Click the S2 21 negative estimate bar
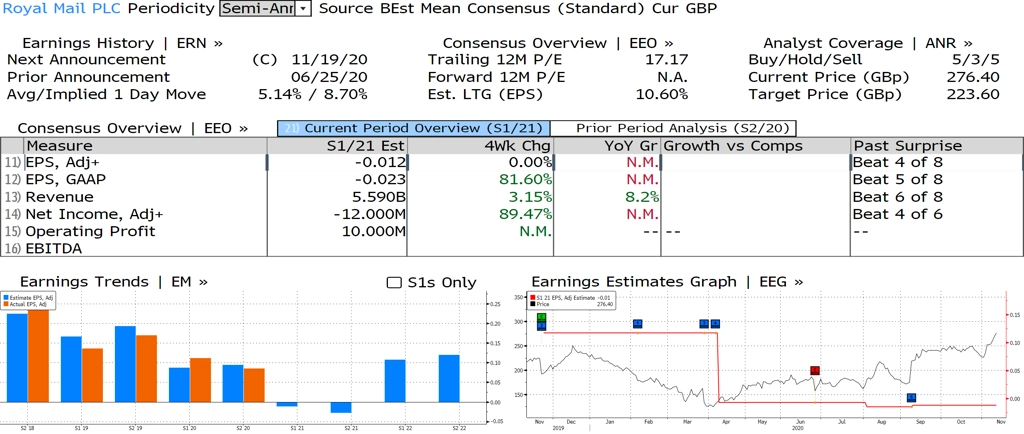Image resolution: width=1024 pixels, height=434 pixels. pyautogui.click(x=341, y=407)
